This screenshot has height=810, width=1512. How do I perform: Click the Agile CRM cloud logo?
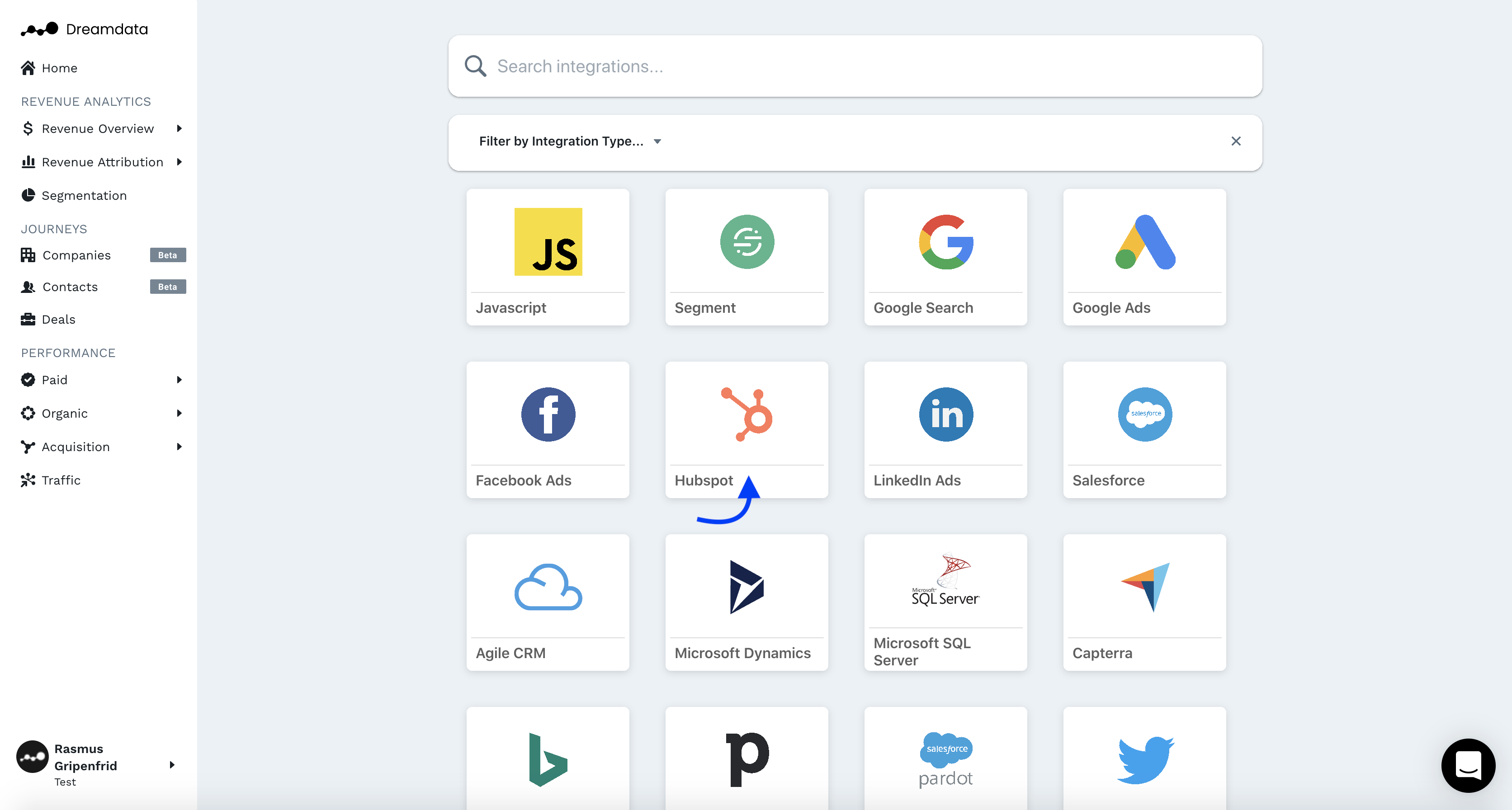548,587
